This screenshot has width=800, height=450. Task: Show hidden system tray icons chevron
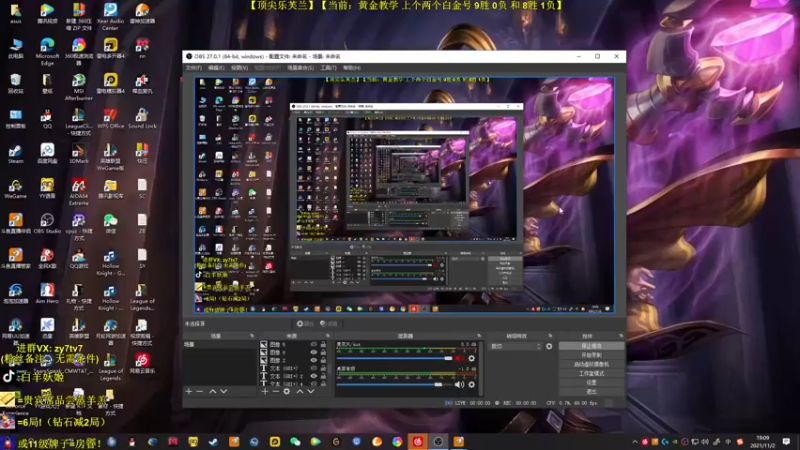coord(635,442)
